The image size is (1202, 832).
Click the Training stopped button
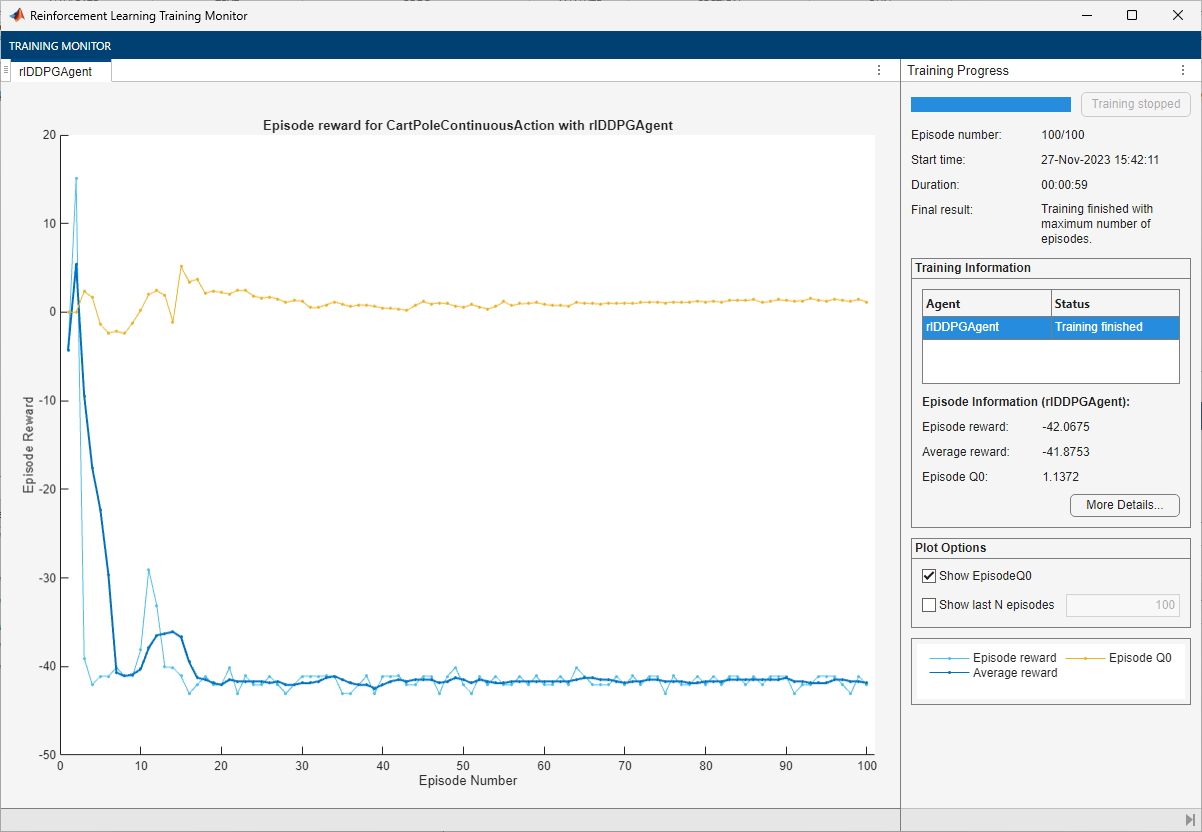coord(1135,104)
